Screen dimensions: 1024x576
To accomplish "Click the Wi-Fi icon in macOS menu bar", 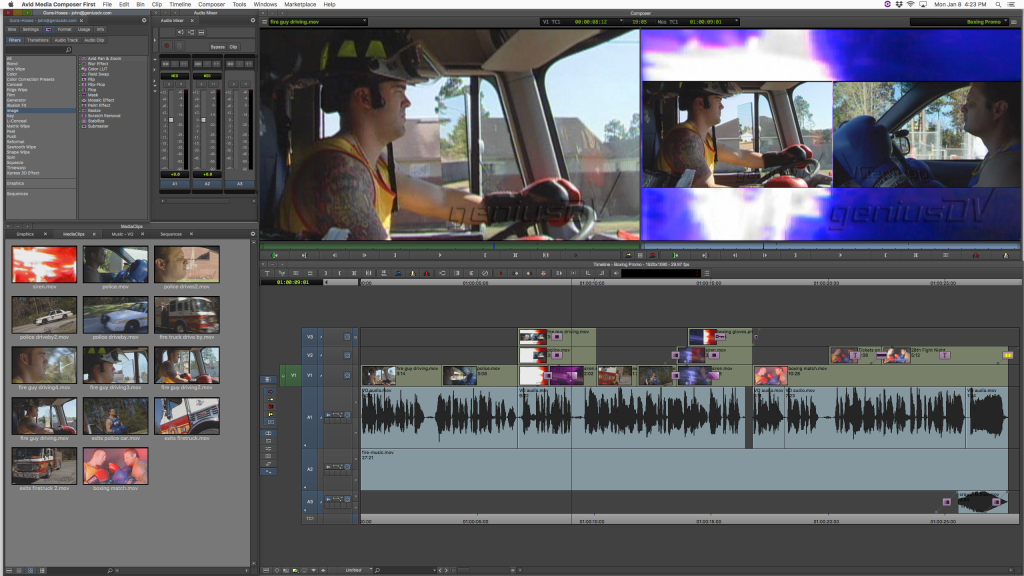I will (910, 4).
